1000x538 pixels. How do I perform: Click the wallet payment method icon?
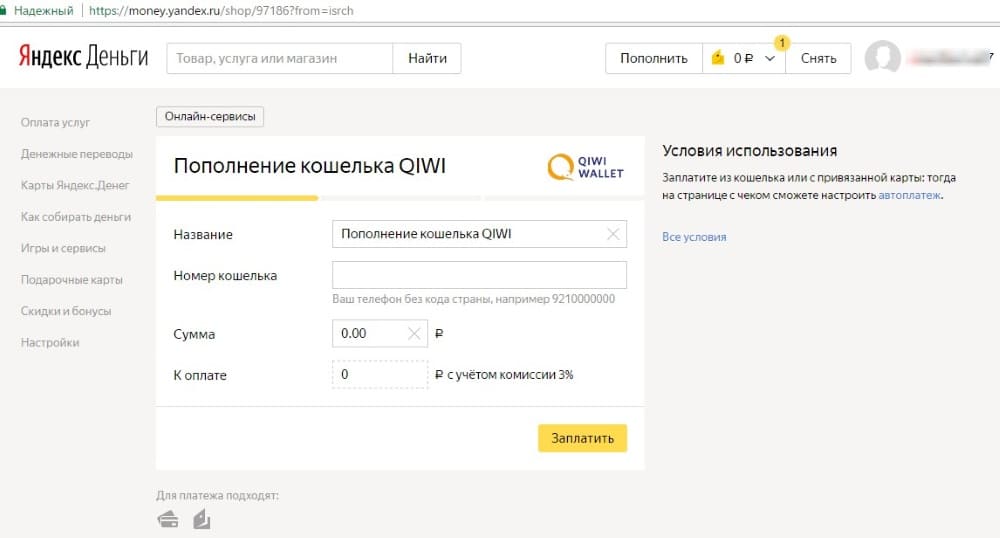(201, 519)
